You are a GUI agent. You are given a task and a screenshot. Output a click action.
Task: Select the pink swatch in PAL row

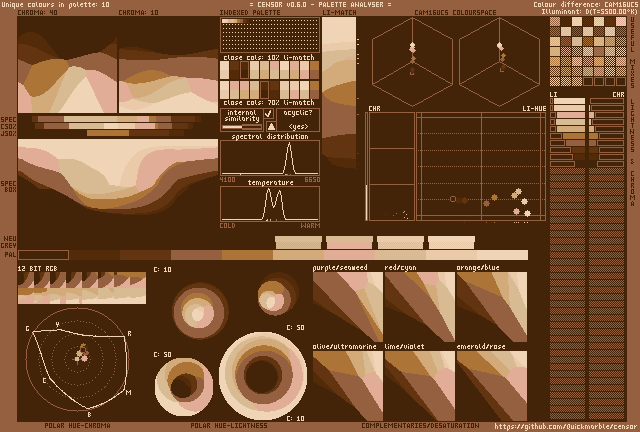(x=349, y=255)
